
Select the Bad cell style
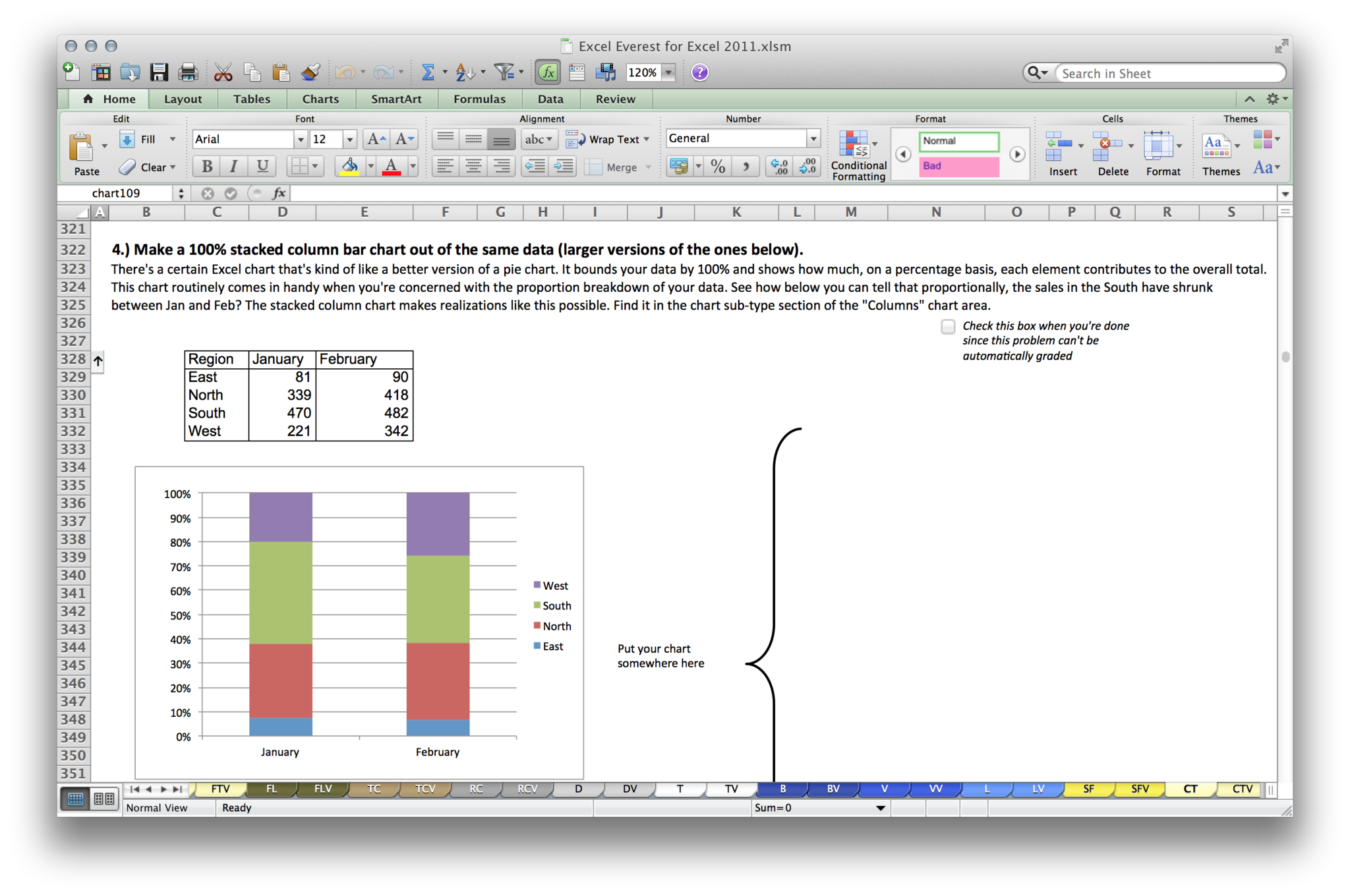(x=959, y=166)
